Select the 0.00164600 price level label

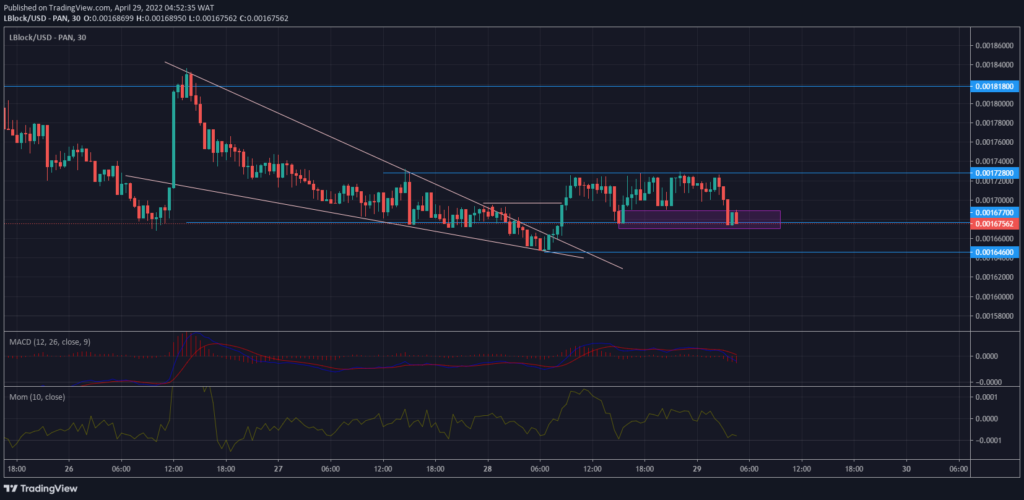pos(995,252)
